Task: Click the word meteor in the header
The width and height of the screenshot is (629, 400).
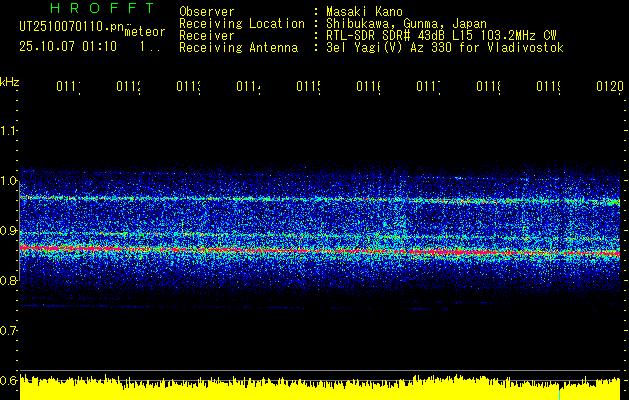Action: [x=145, y=32]
